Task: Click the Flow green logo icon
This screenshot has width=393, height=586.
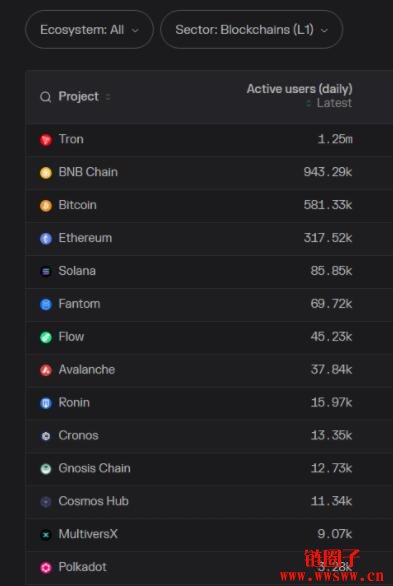Action: [x=46, y=337]
